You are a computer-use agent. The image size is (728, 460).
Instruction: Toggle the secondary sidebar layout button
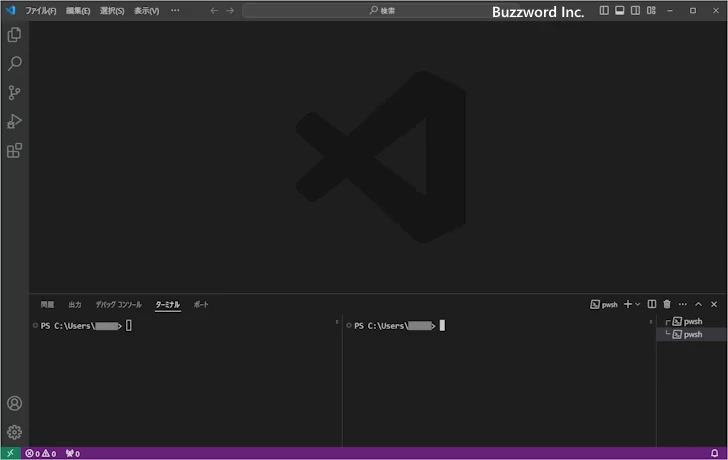pos(635,10)
